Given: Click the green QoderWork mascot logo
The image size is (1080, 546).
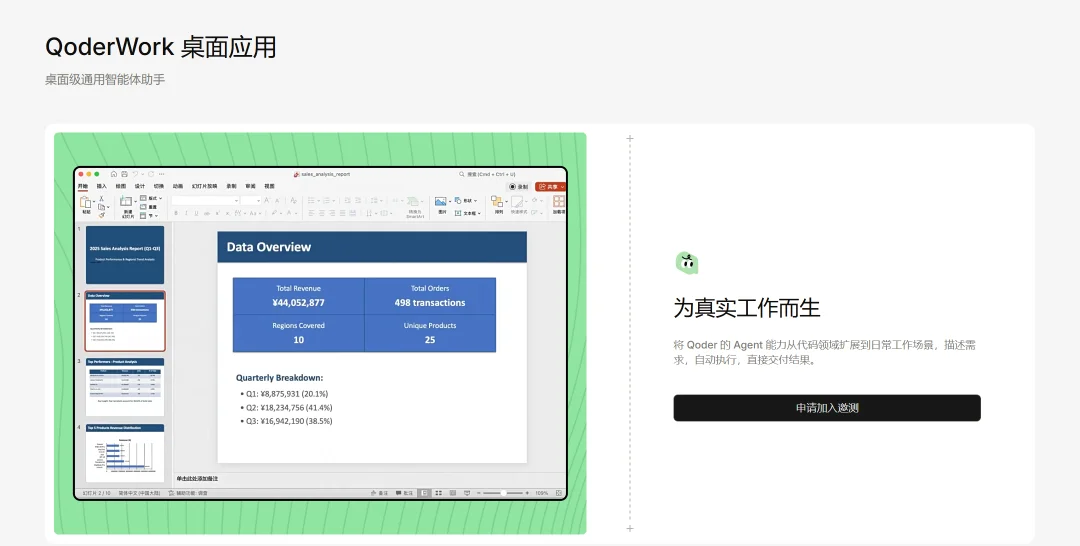Looking at the screenshot, I should pos(687,262).
